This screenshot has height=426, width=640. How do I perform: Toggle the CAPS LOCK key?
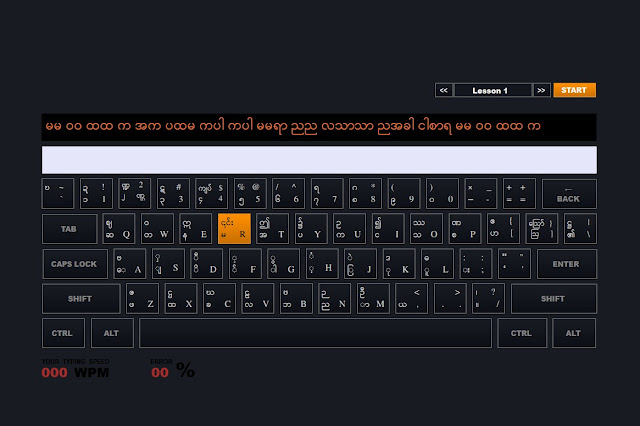[75, 264]
